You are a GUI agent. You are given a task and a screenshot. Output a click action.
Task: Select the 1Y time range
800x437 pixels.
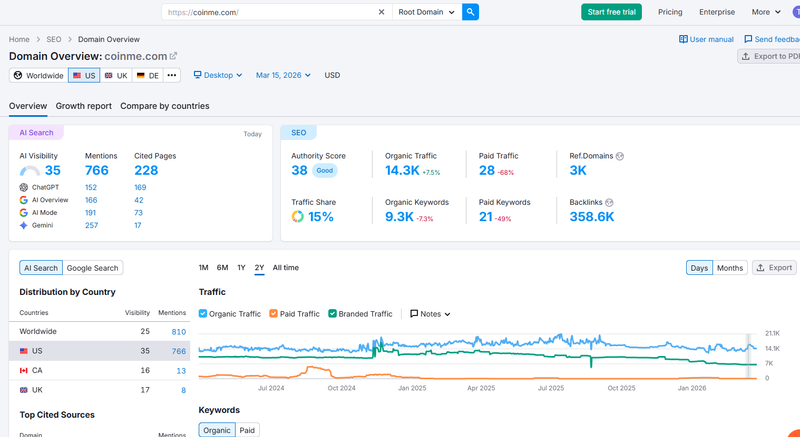coord(241,268)
